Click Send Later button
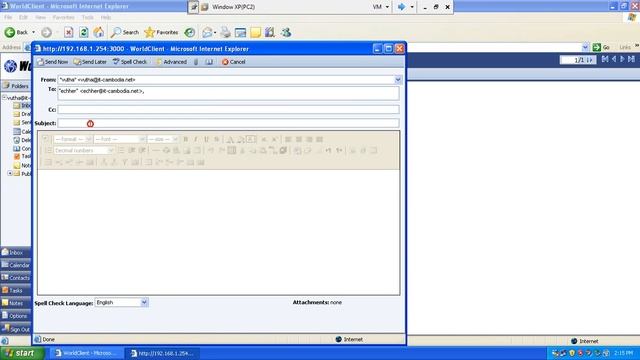The width and height of the screenshot is (640, 360). [90, 62]
